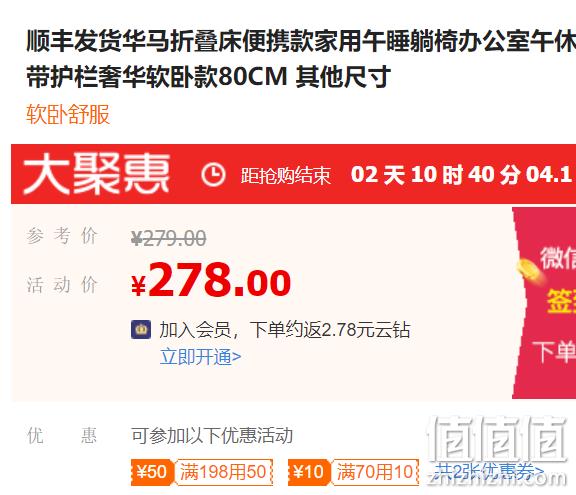Click the countdown timer text
The width and height of the screenshot is (576, 495).
[x=463, y=174]
